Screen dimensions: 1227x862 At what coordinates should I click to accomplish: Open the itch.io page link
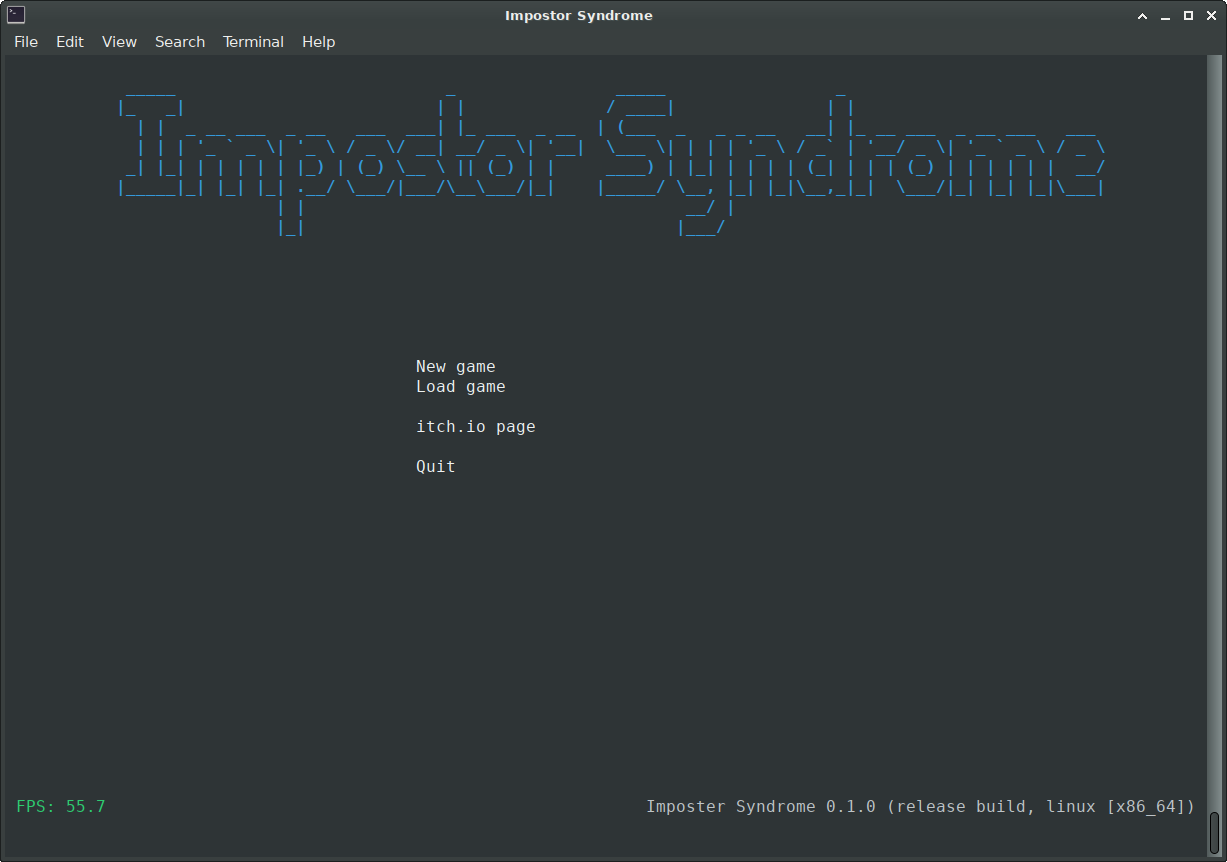pyautogui.click(x=476, y=427)
